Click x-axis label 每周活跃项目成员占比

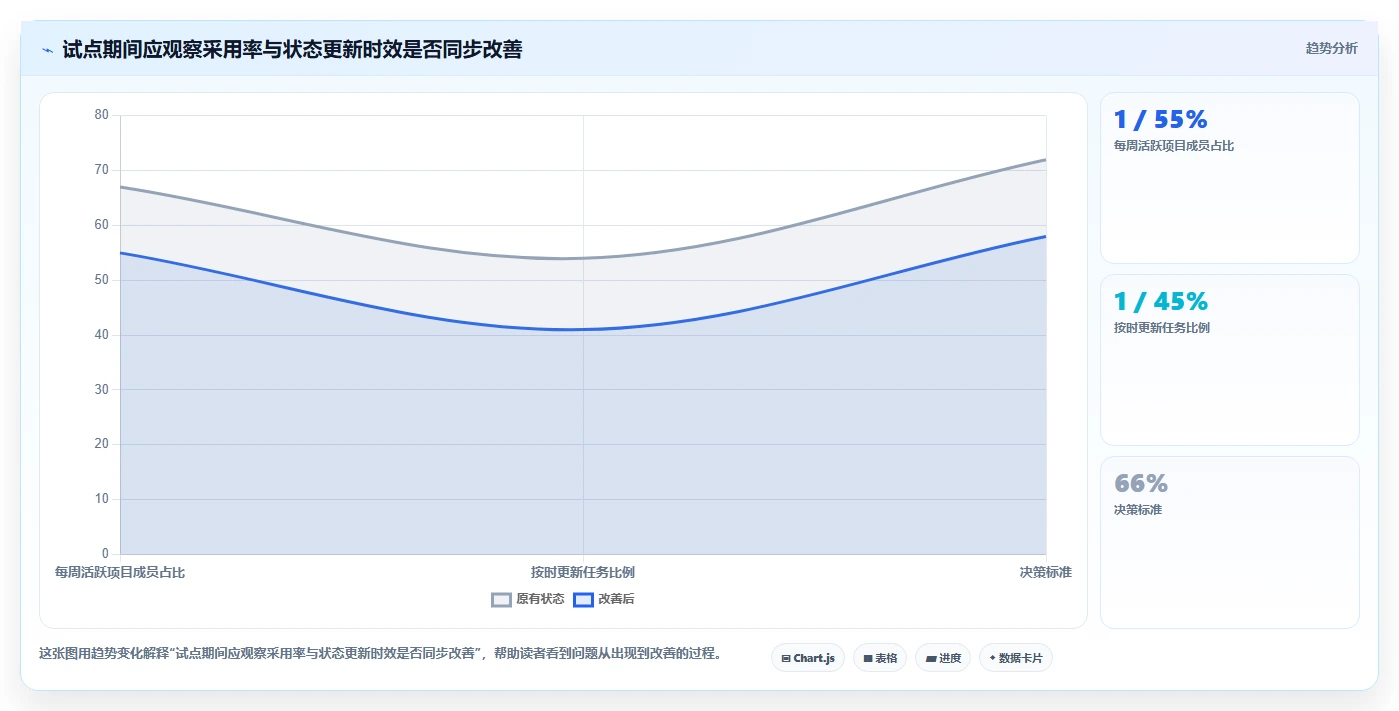click(120, 573)
